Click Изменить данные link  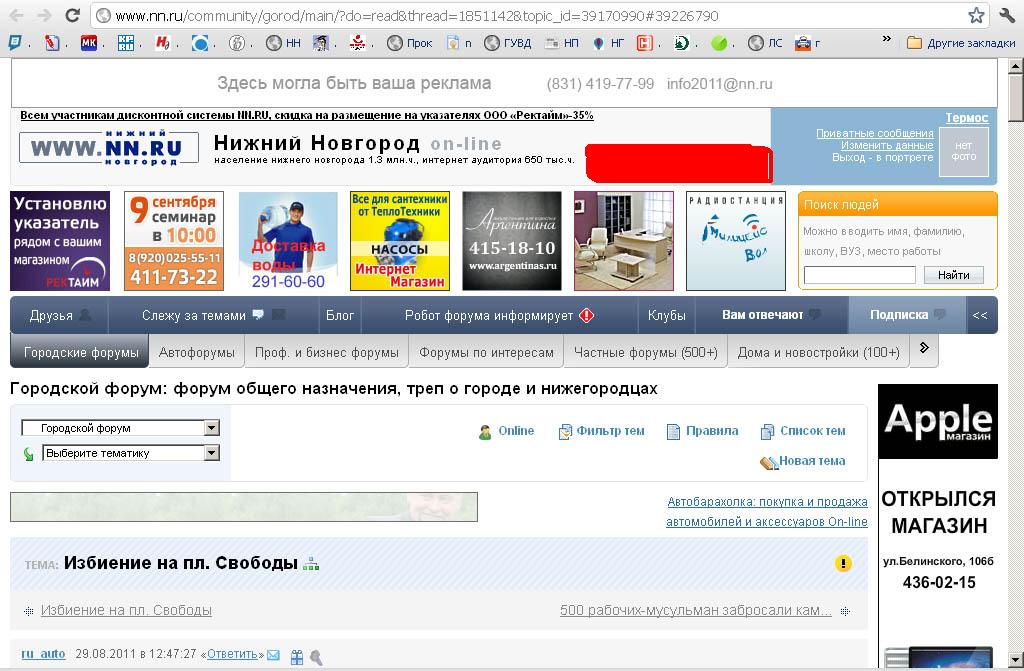tap(887, 145)
